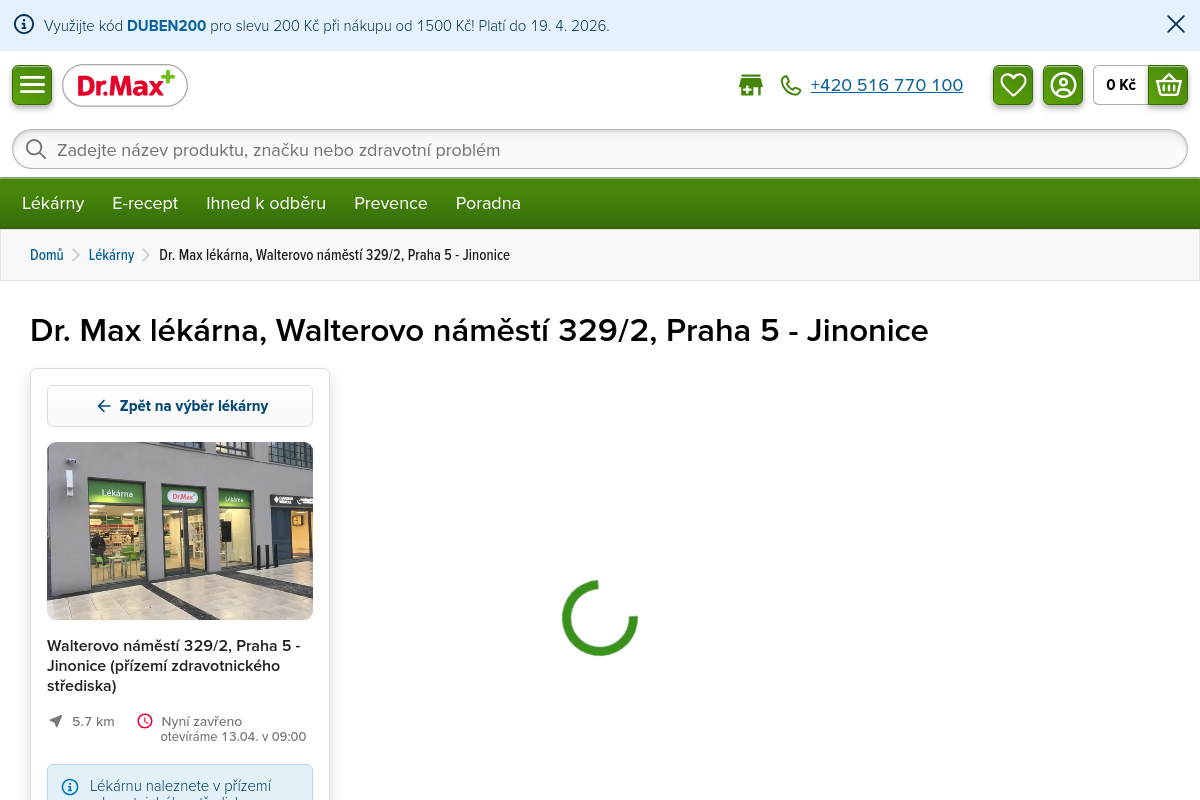Open the Lékárny menu item
The image size is (1200, 800).
53,204
